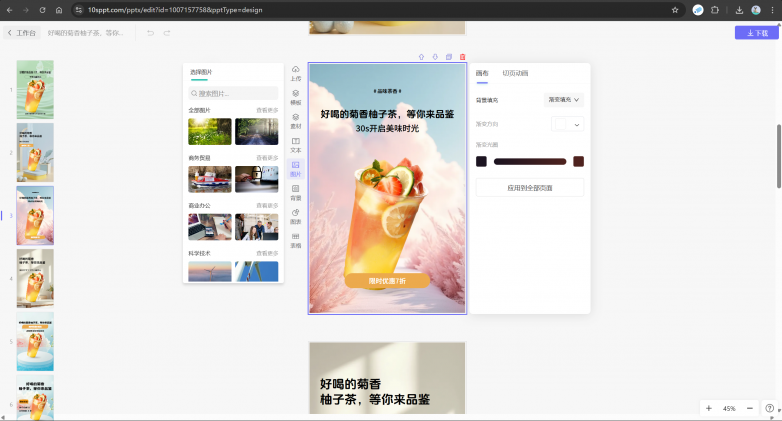Open the 素材 materials tool
782x421 pixels.
296,121
